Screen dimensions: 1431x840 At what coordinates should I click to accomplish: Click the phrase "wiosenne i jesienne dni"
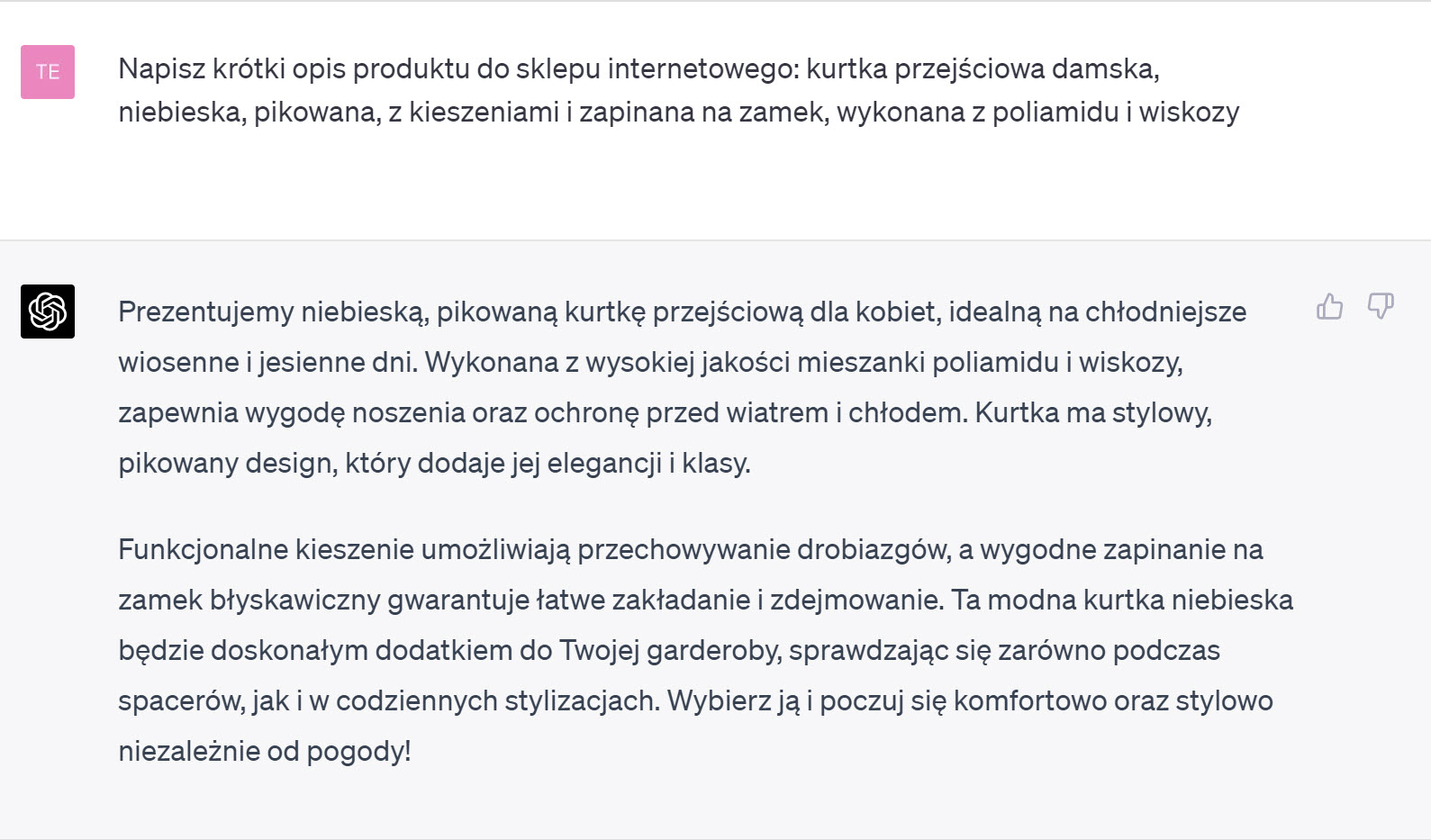tap(267, 362)
